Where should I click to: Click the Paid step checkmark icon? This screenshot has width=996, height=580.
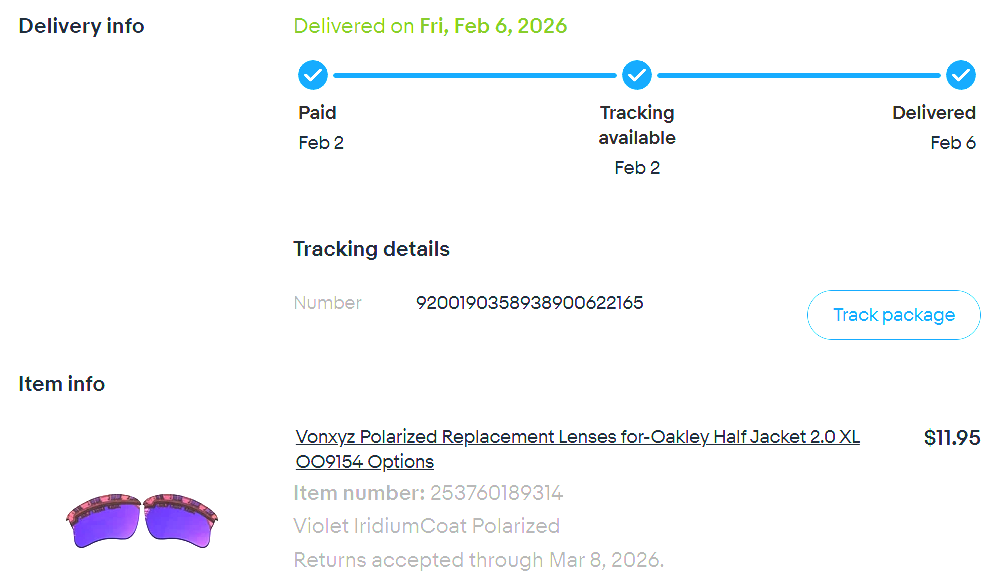[x=313, y=75]
